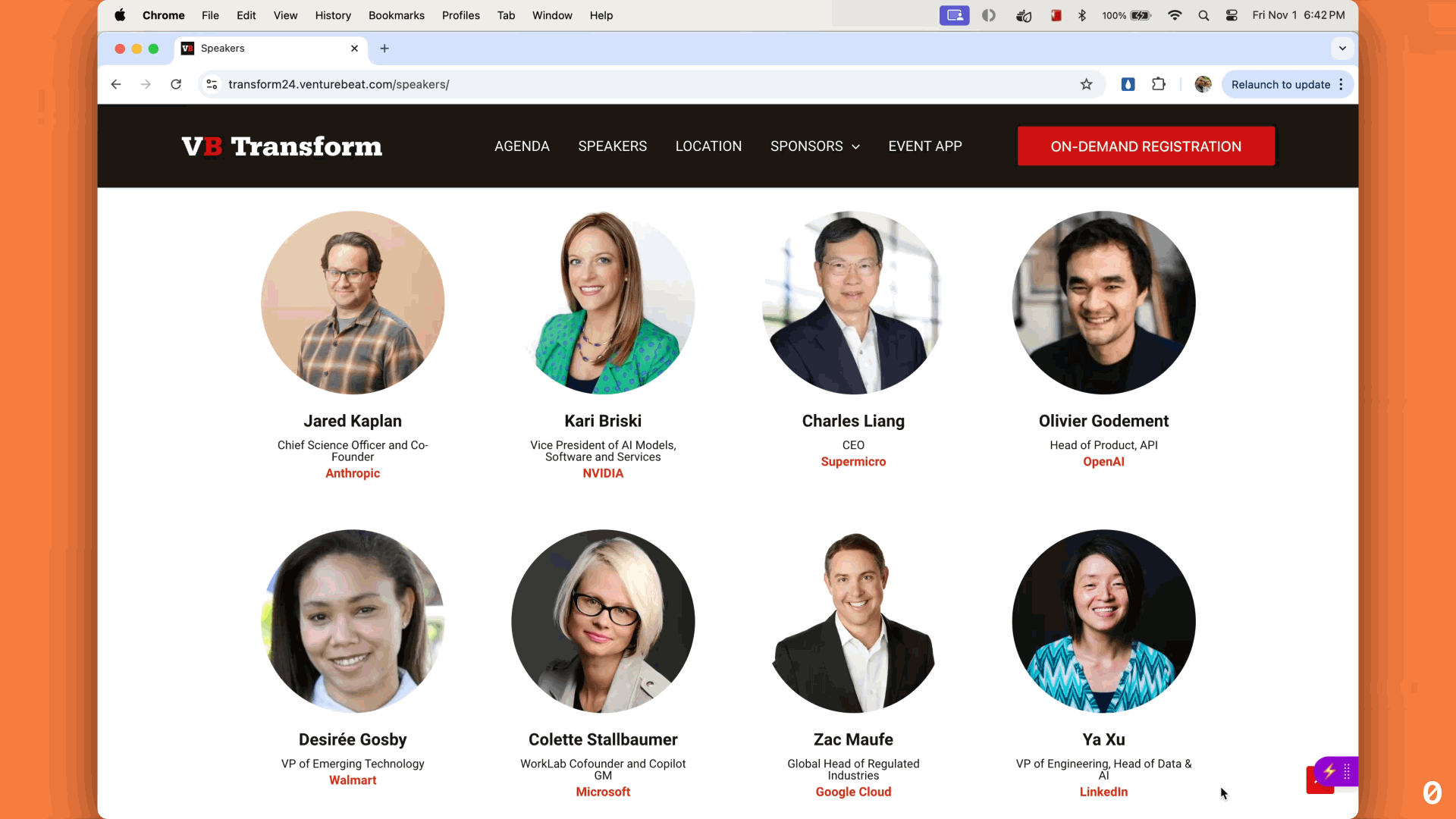Screen dimensions: 1456x819
Task: Open Chrome three-dot menu beside Relaunch
Action: (1341, 84)
